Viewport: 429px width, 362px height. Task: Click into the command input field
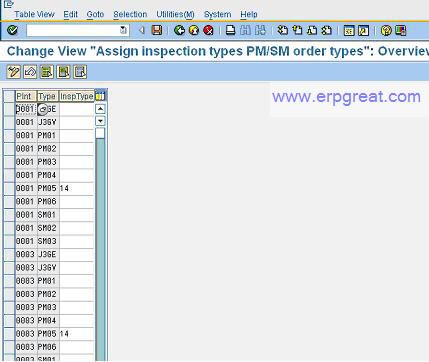click(x=73, y=30)
